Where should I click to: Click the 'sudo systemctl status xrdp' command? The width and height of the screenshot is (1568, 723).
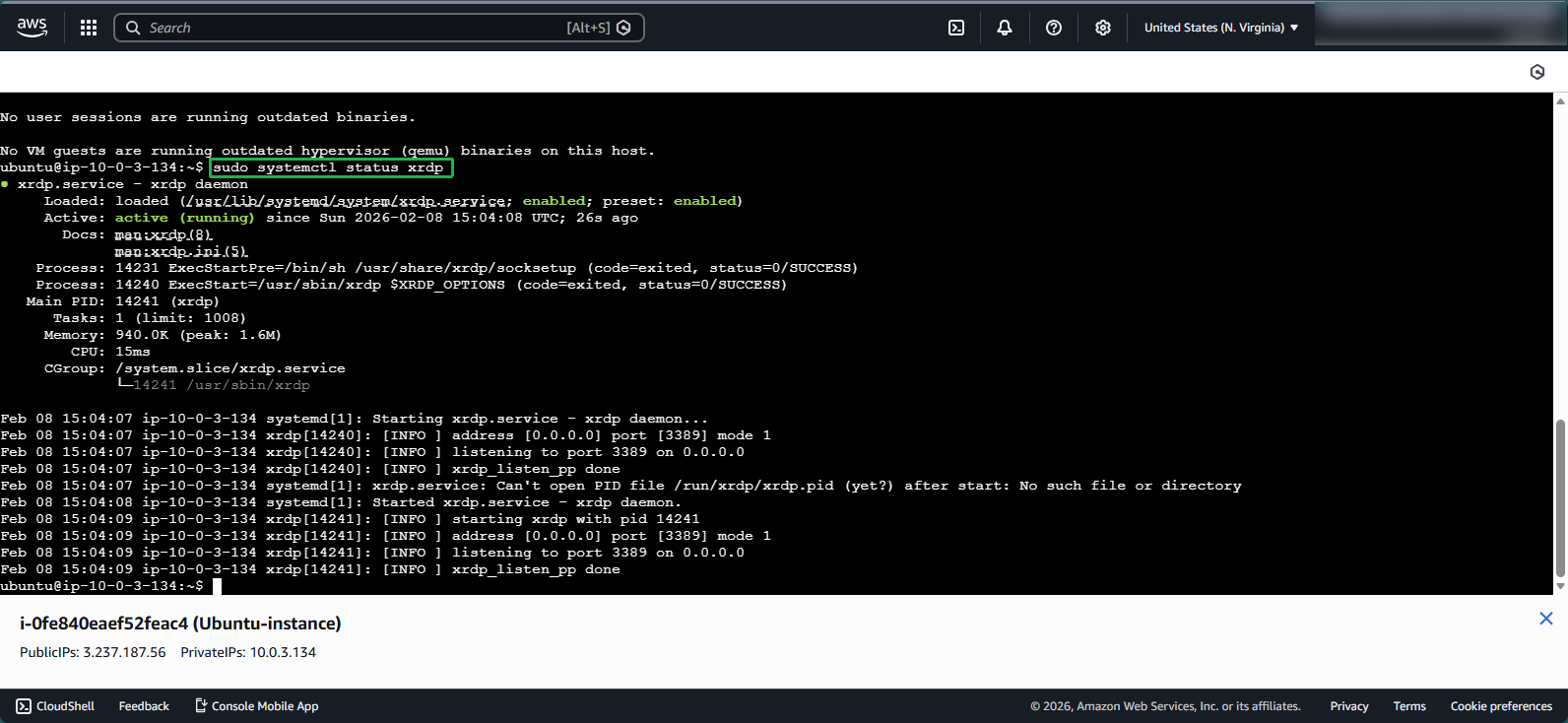[331, 167]
